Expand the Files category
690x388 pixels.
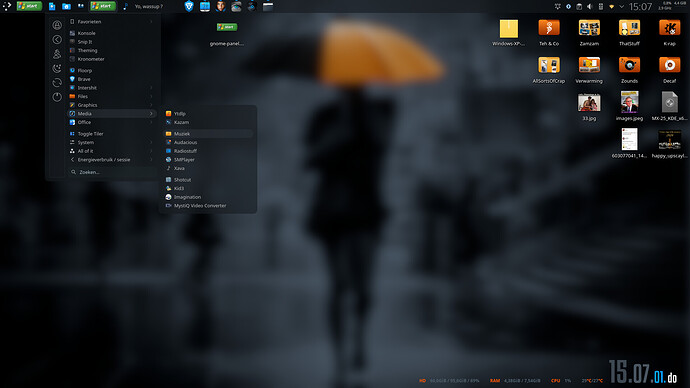[x=111, y=96]
